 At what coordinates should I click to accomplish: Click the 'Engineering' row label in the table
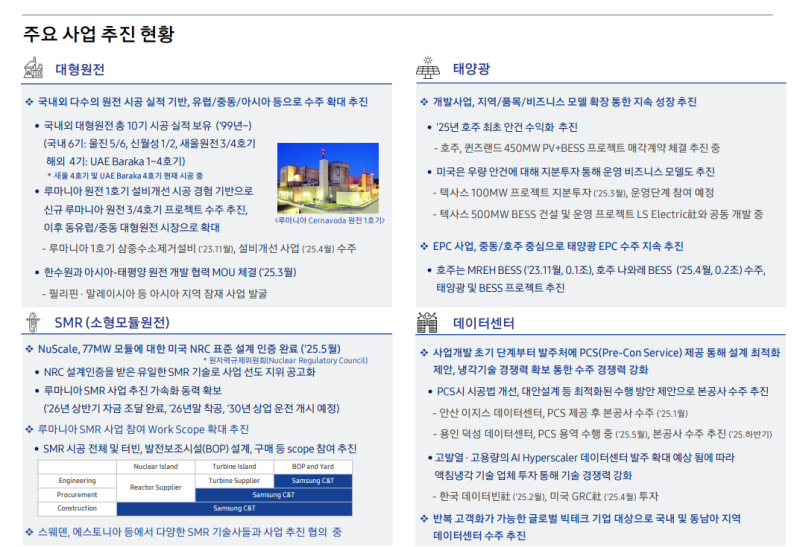click(77, 480)
